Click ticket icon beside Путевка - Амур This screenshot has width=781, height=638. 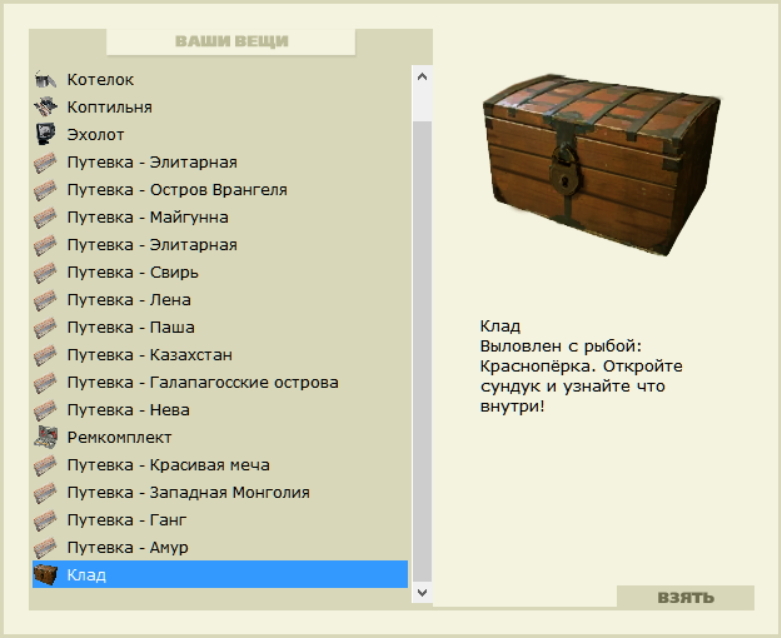pyautogui.click(x=45, y=547)
